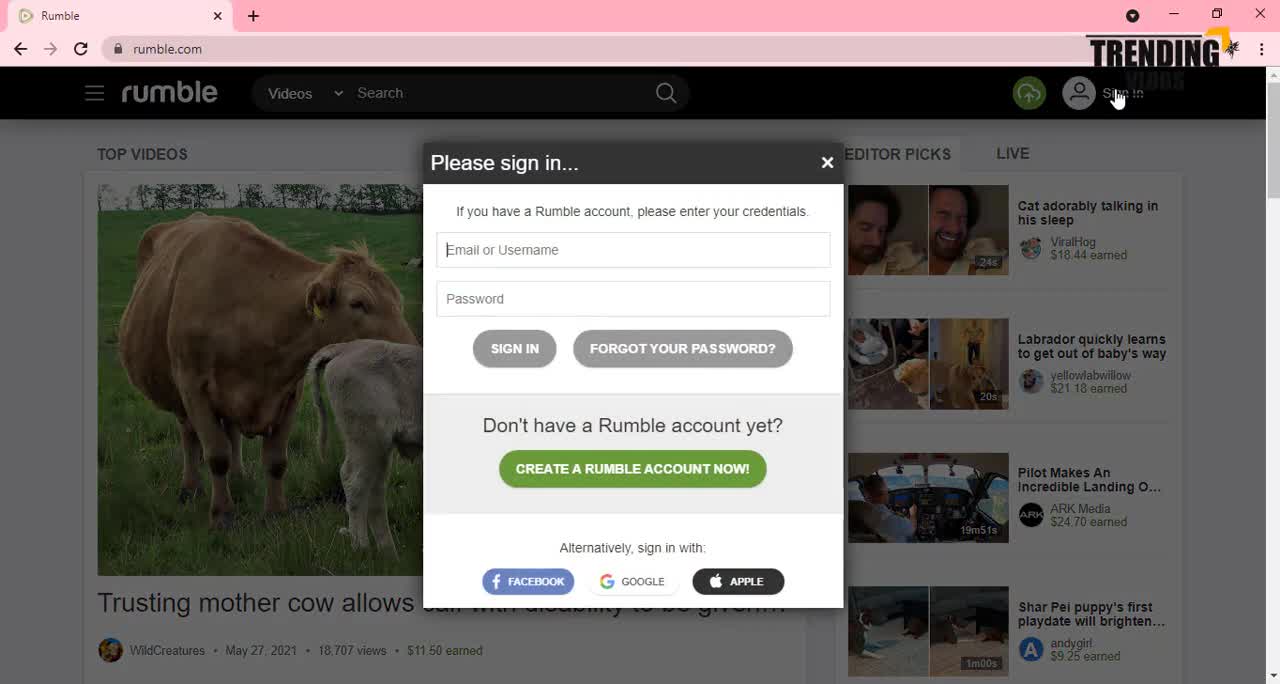Open the cow and calf video thumbnail

click(260, 380)
